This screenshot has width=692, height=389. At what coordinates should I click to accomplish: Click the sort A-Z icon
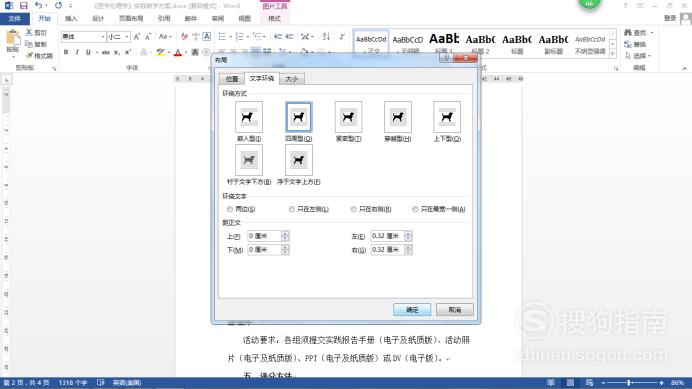coord(326,37)
